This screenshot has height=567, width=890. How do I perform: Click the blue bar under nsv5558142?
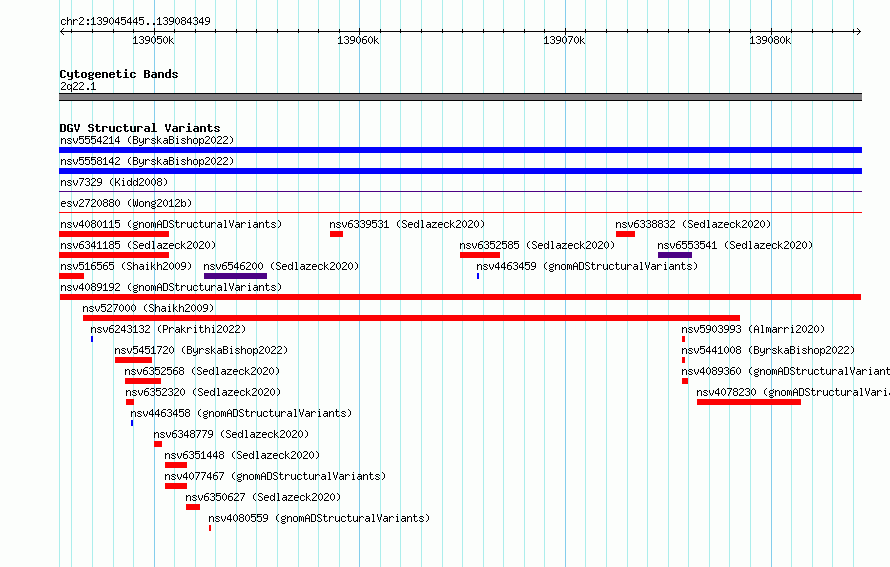[x=460, y=171]
